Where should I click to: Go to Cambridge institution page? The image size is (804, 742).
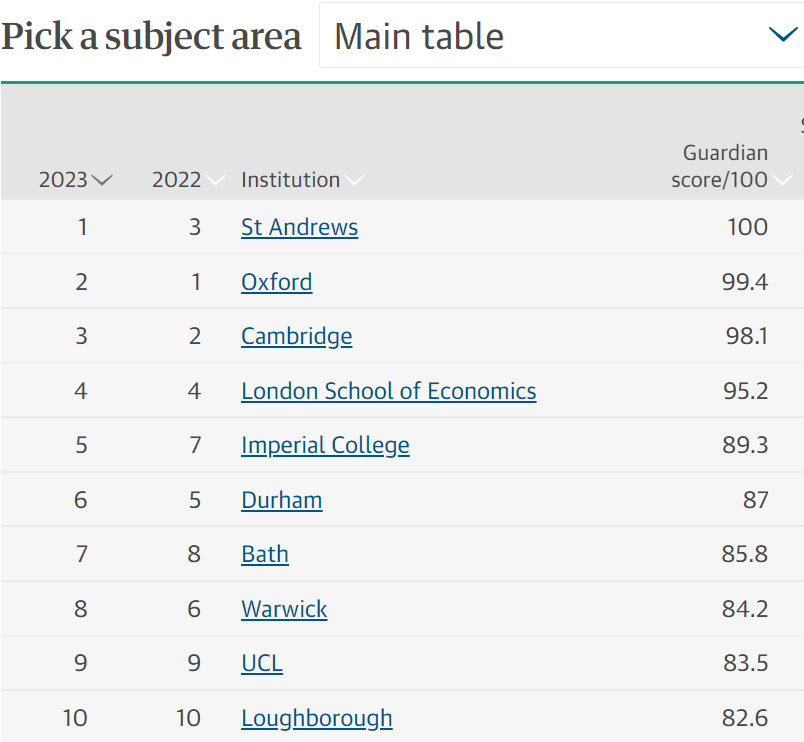tap(296, 336)
